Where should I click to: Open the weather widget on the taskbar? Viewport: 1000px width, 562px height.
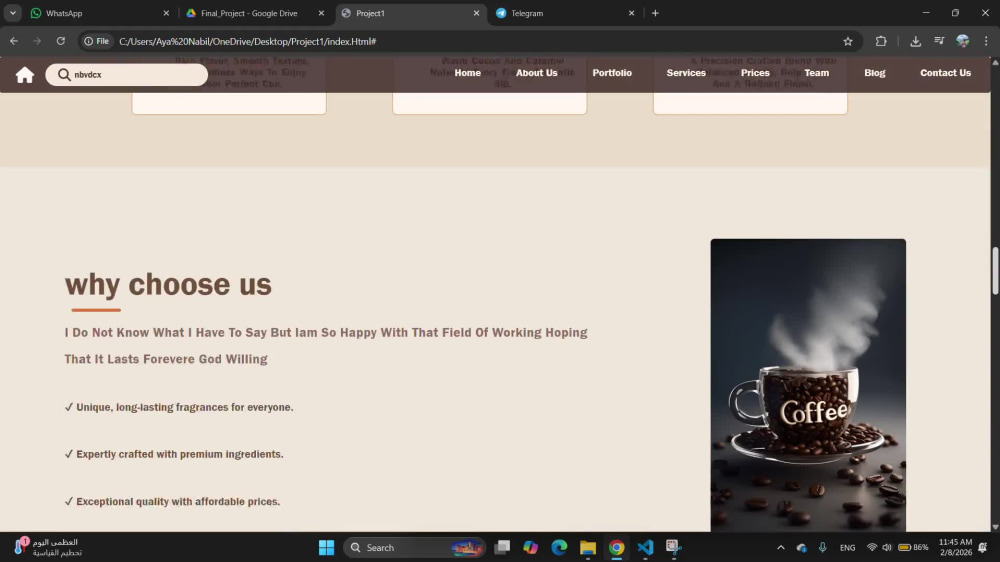pos(48,547)
